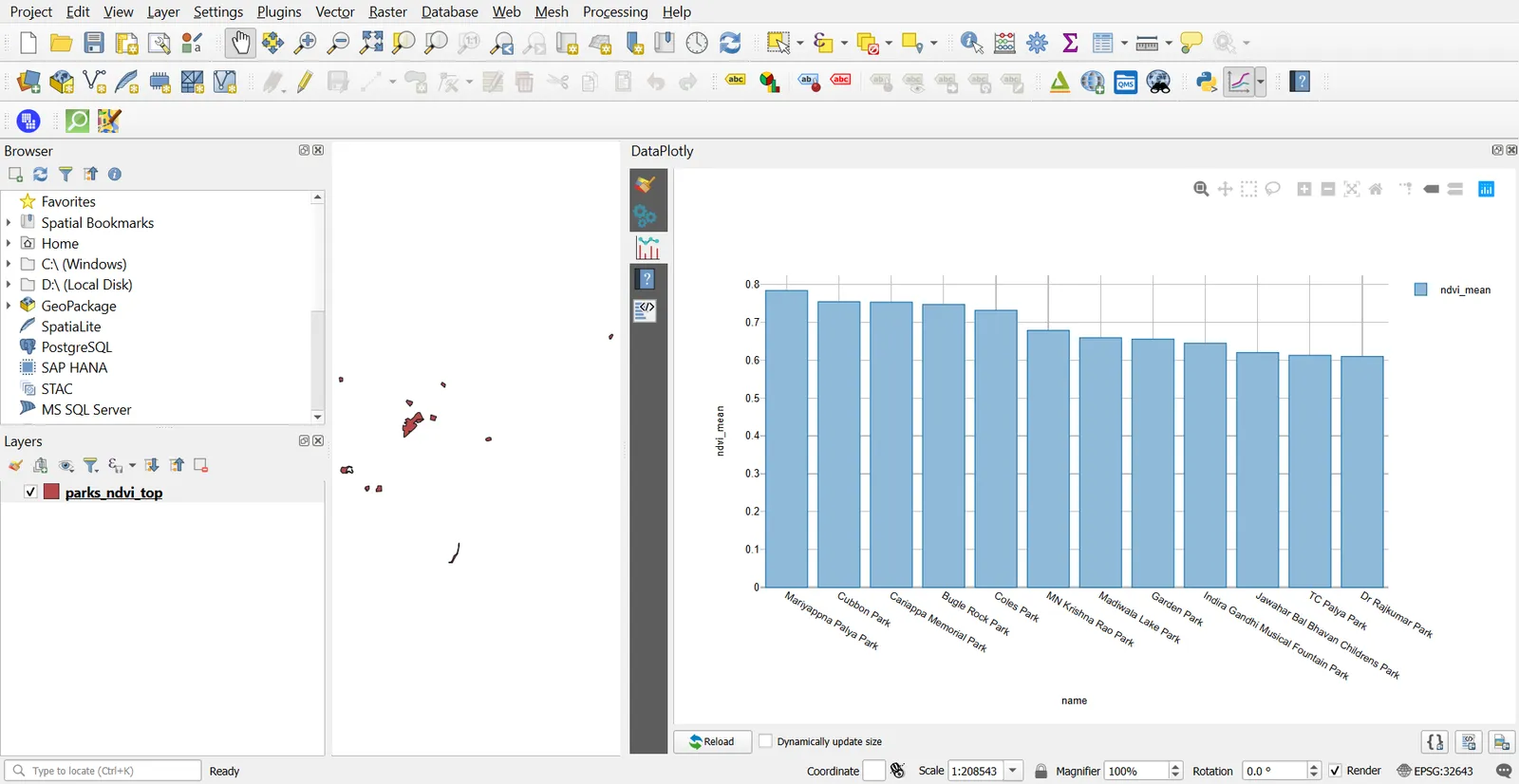Image resolution: width=1519 pixels, height=784 pixels.
Task: Open the Layer Styling panel icon
Action: point(15,465)
